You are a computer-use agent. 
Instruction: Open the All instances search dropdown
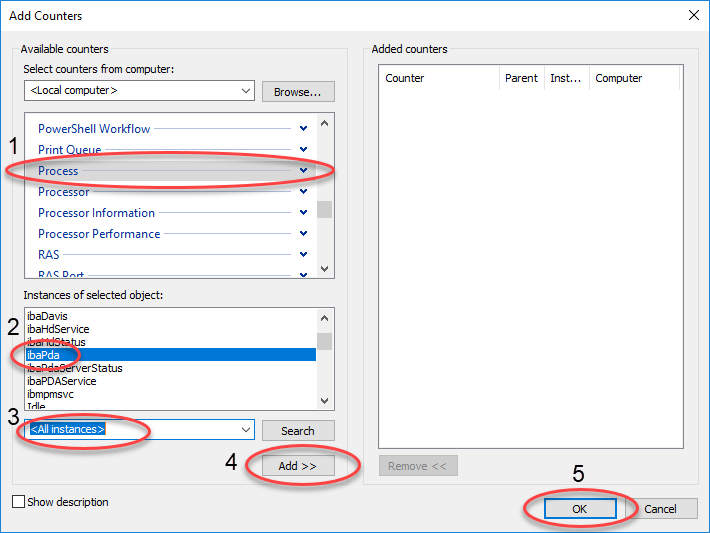[x=246, y=430]
